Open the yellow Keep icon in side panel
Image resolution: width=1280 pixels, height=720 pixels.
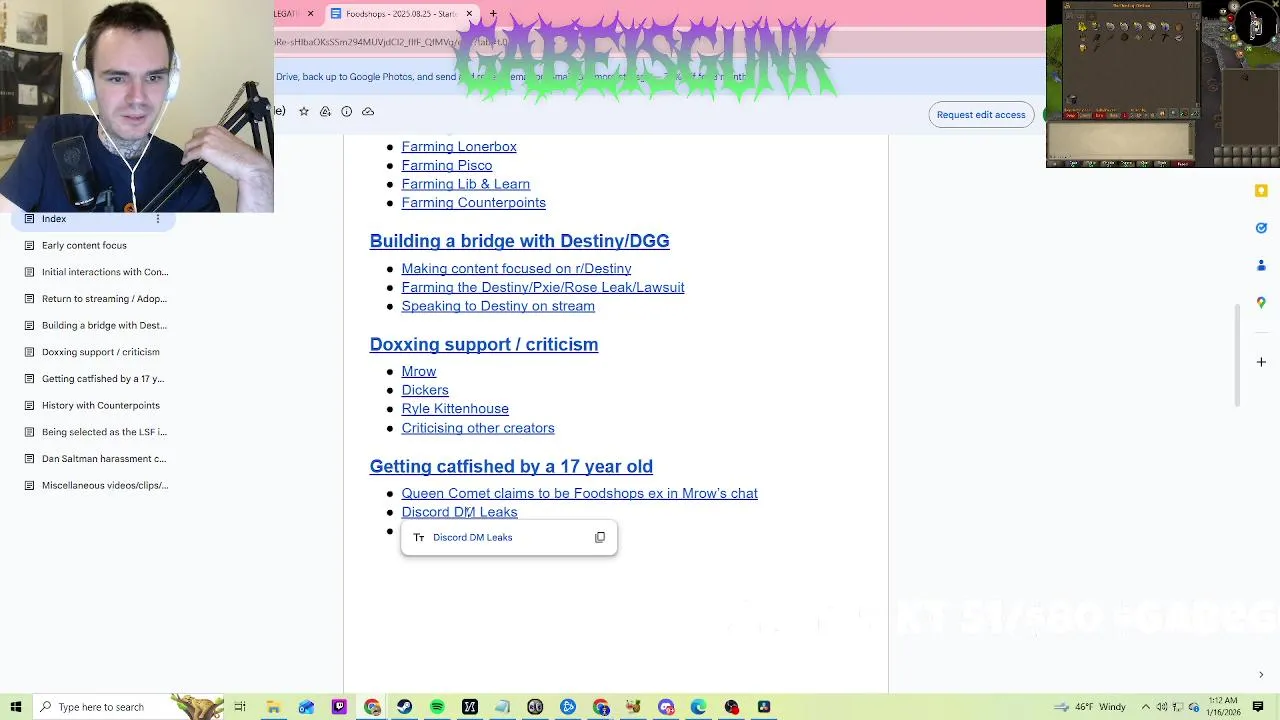[x=1261, y=190]
